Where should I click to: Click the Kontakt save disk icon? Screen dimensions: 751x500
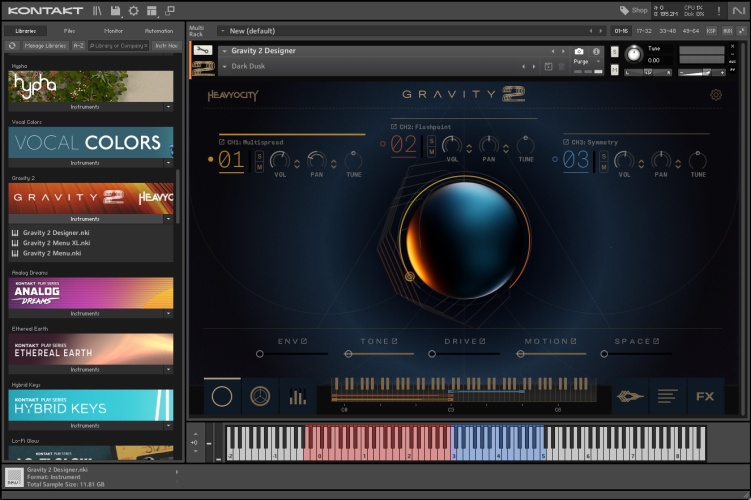pos(116,11)
